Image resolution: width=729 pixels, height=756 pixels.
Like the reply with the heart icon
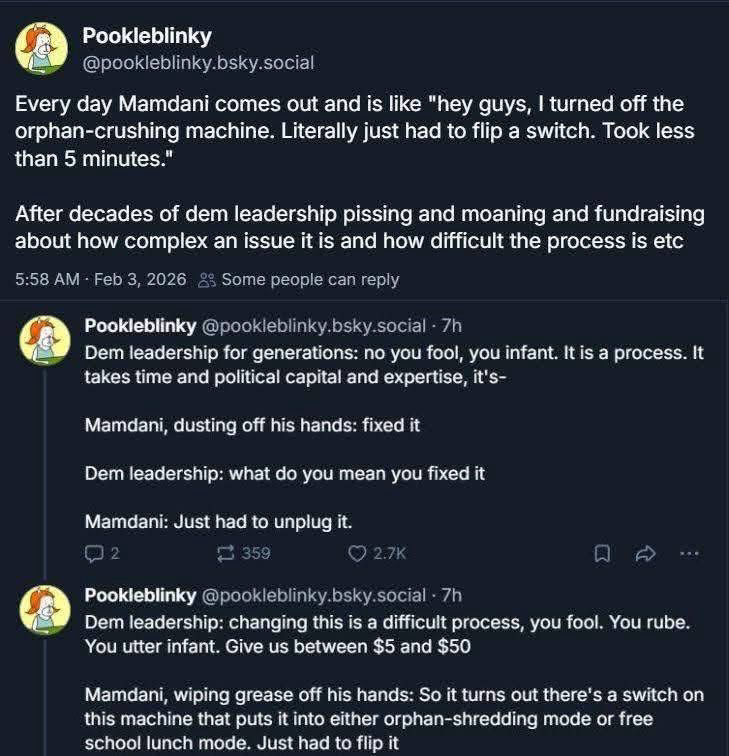coord(357,553)
